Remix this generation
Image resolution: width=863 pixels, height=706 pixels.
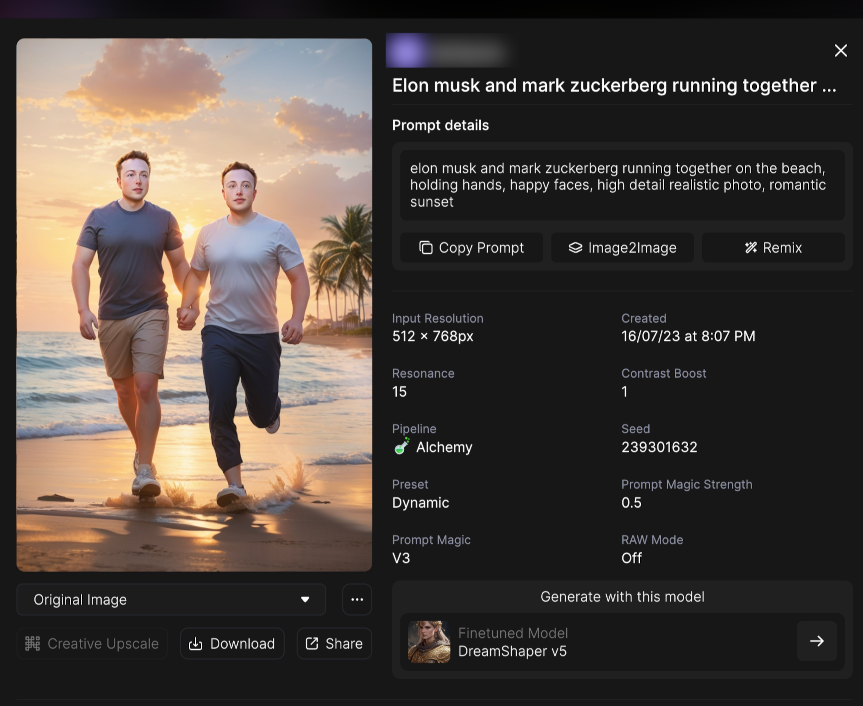(x=773, y=248)
